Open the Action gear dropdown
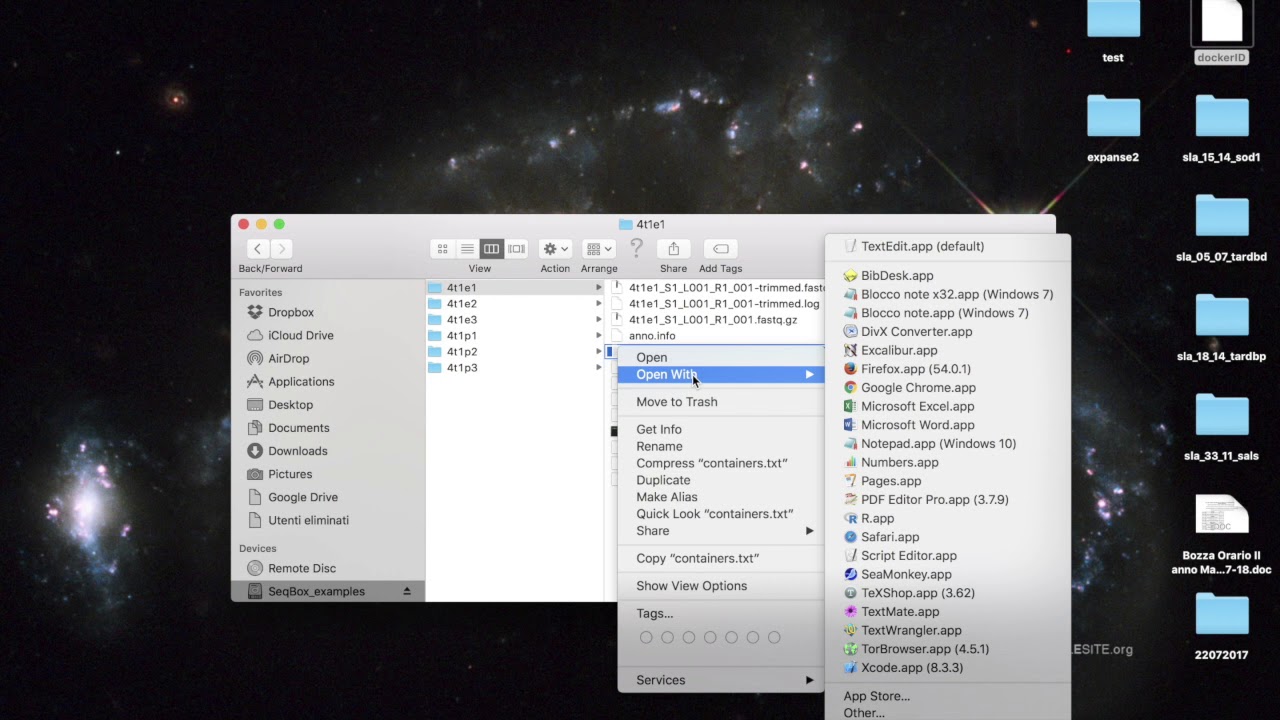1280x720 pixels. [x=555, y=249]
